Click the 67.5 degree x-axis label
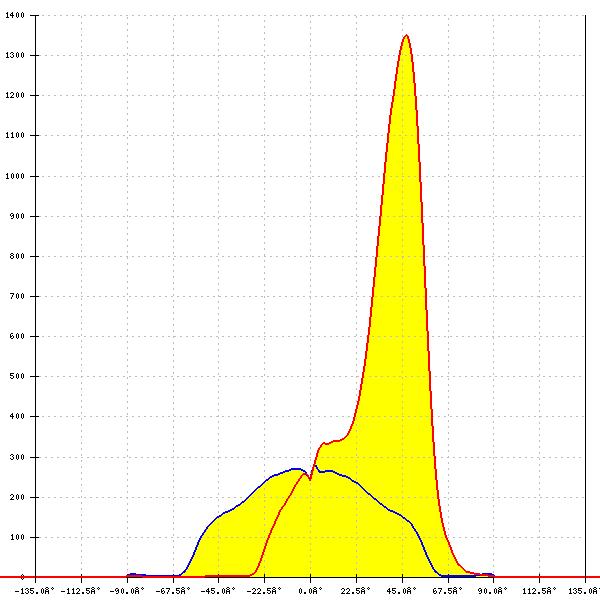This screenshot has height=600, width=600. click(447, 591)
